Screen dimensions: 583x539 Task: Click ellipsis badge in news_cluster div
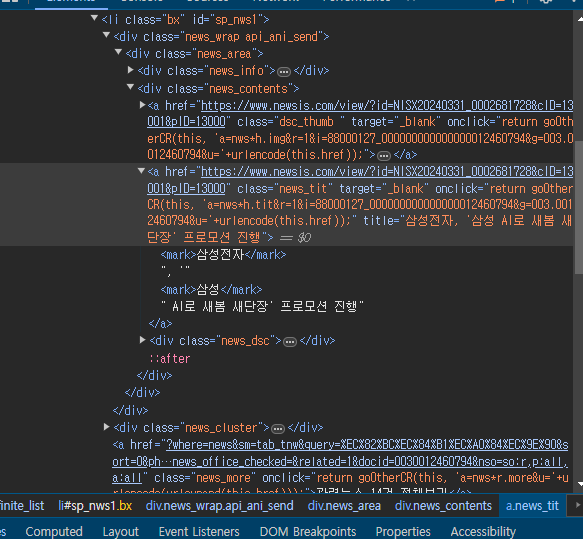coord(278,429)
